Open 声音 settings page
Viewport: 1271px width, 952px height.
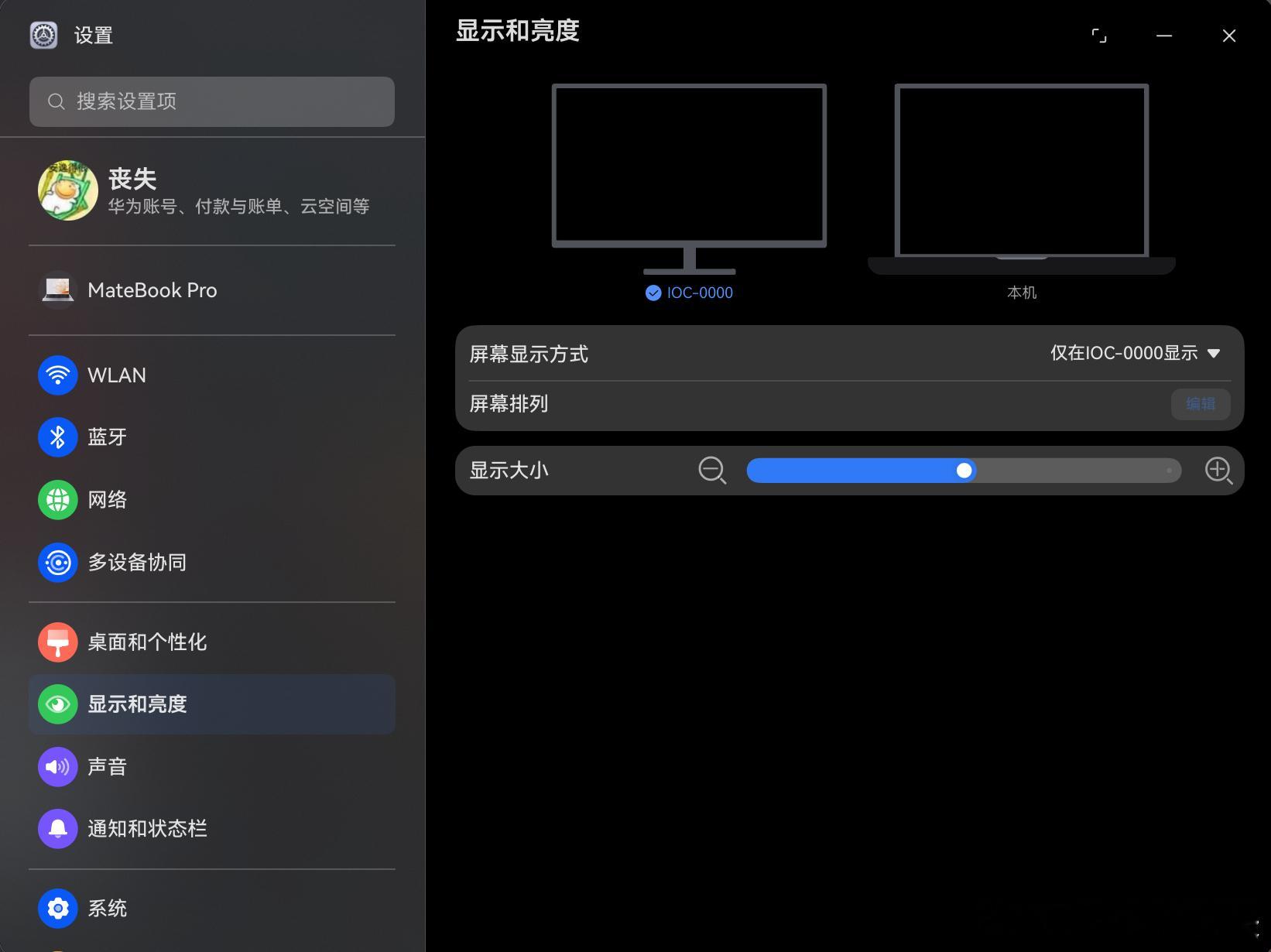pos(212,767)
